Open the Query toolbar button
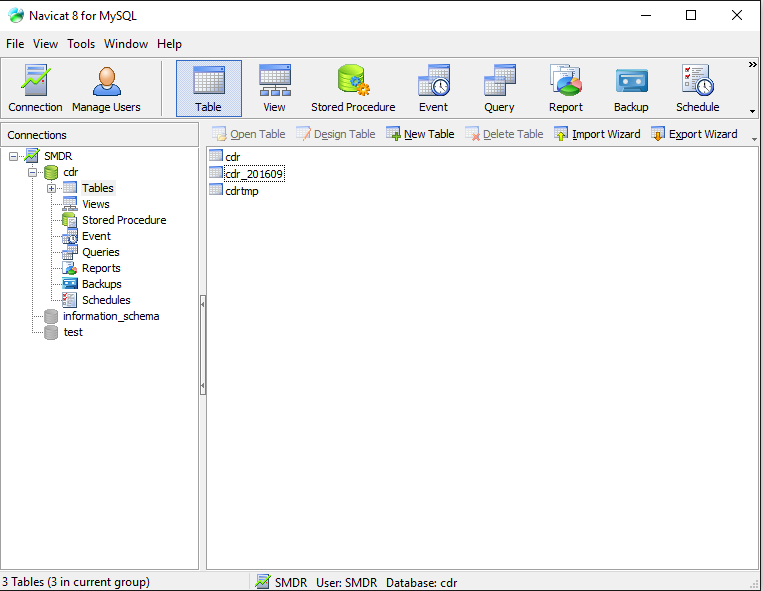This screenshot has height=591, width=763. point(499,89)
